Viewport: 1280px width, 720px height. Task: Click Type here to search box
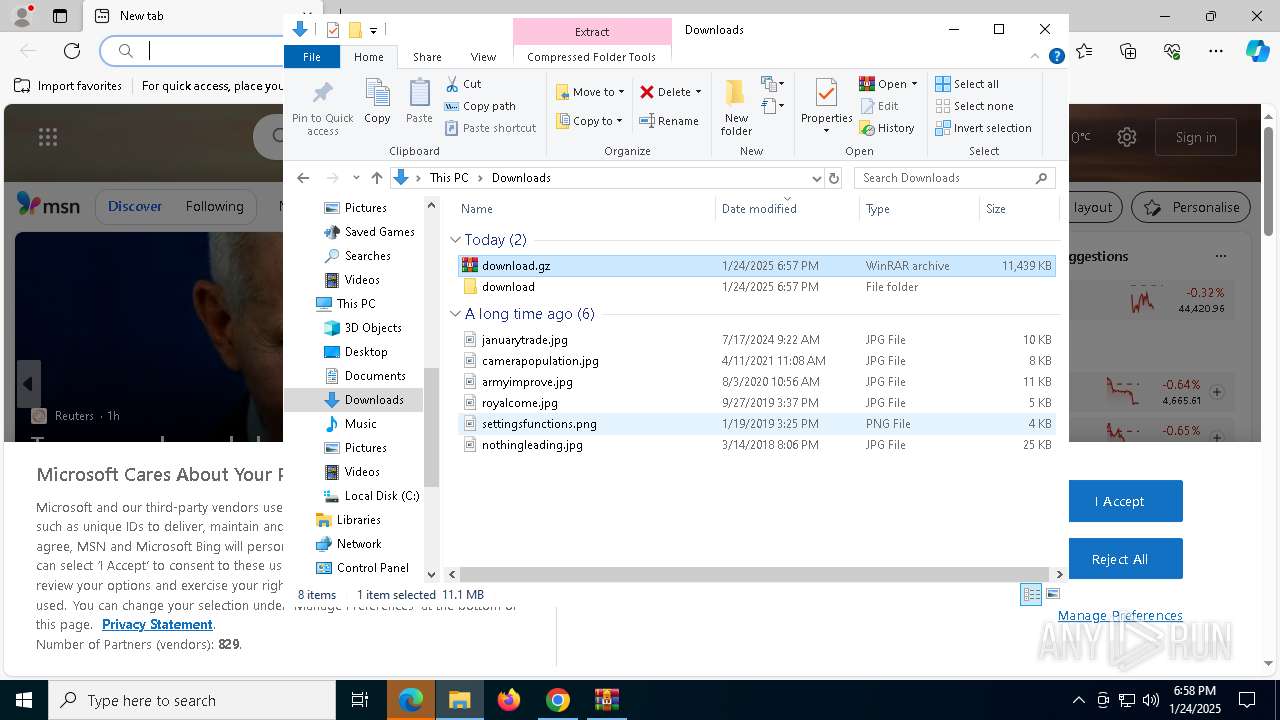click(192, 700)
